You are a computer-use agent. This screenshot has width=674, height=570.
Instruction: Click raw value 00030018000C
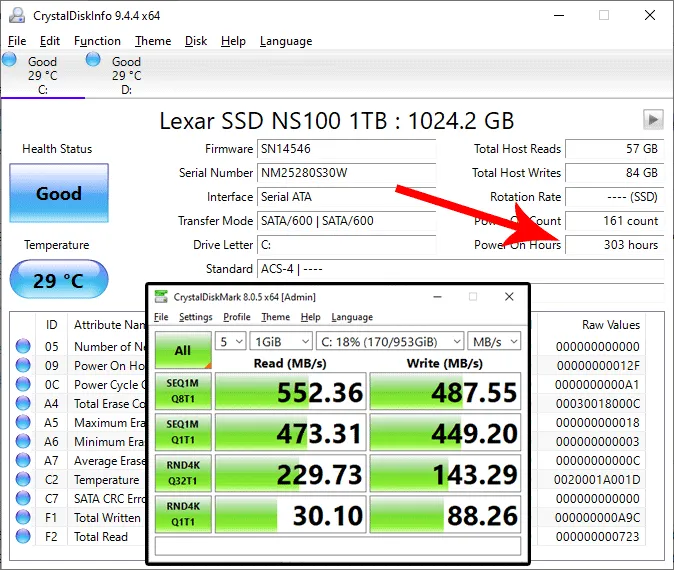[x=597, y=404]
